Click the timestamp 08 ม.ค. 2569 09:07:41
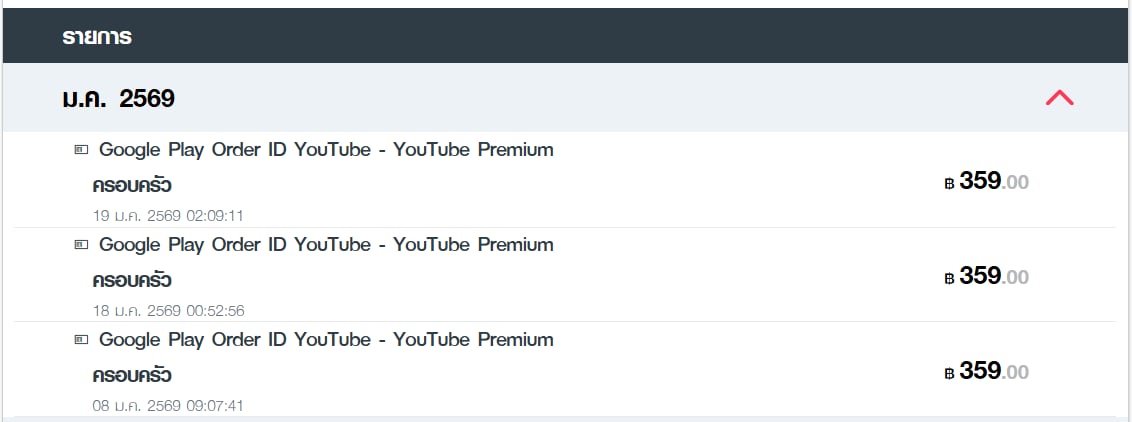Image resolution: width=1132 pixels, height=422 pixels. point(168,405)
